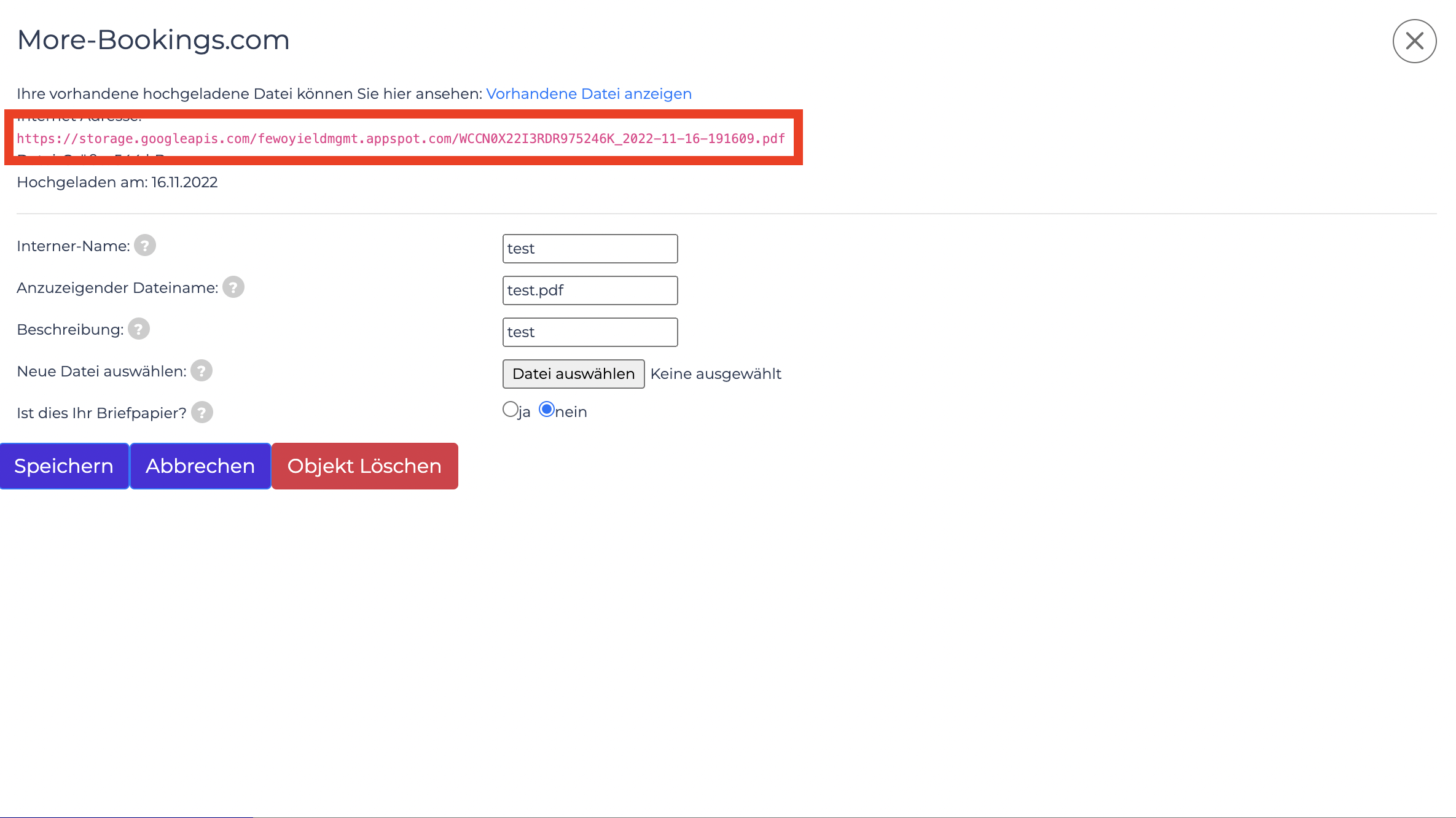
Task: Focus the Interner-Name input field
Action: tap(590, 249)
